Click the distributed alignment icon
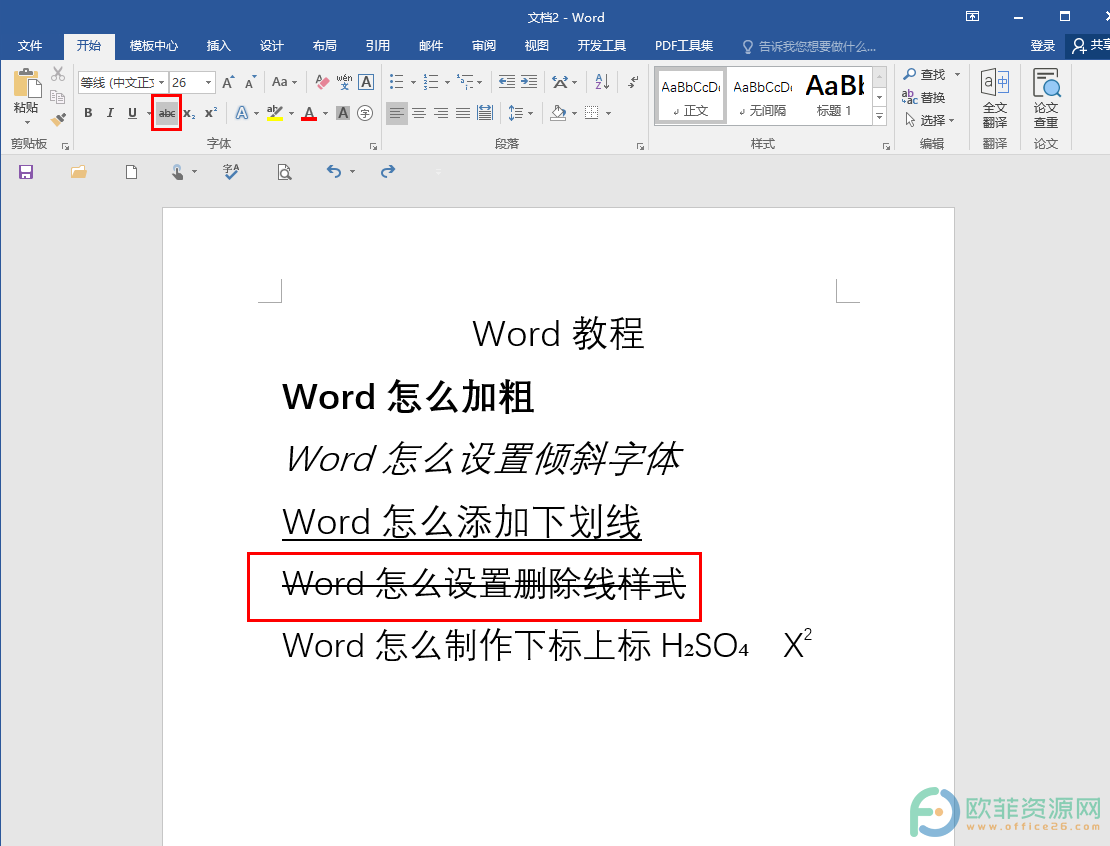The width and height of the screenshot is (1110, 846). pyautogui.click(x=485, y=113)
